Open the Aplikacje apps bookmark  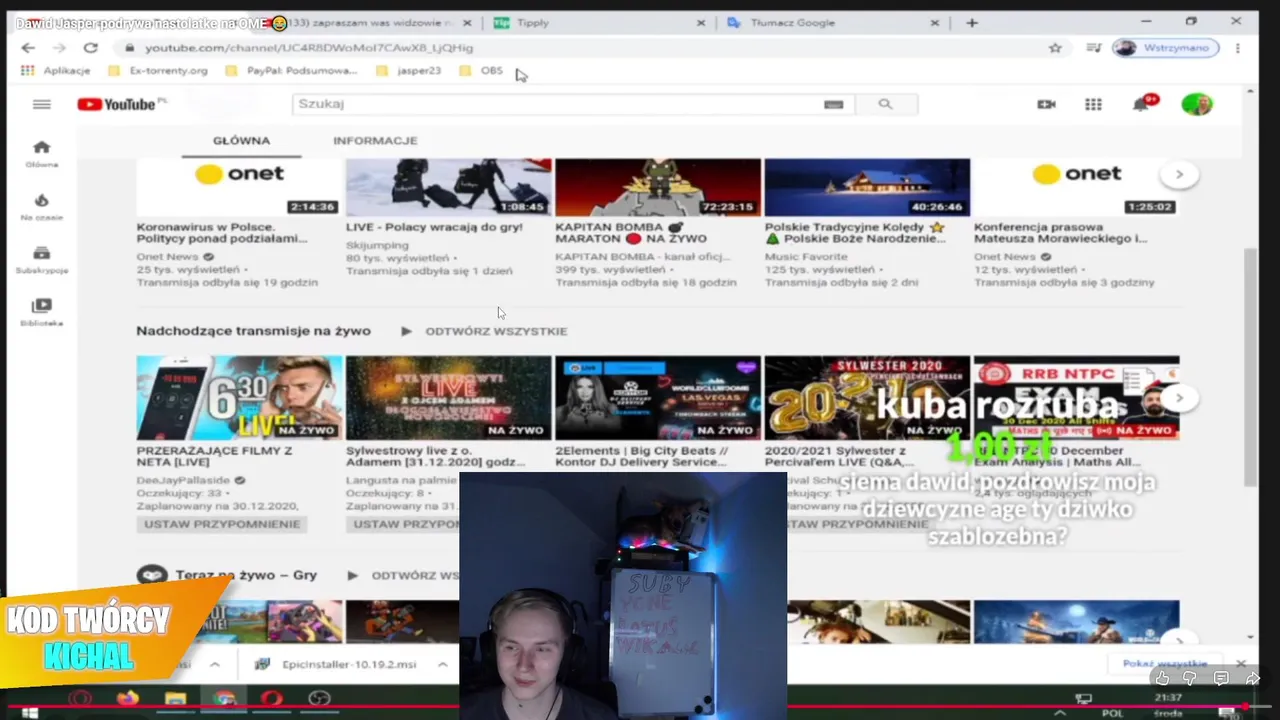click(x=56, y=71)
